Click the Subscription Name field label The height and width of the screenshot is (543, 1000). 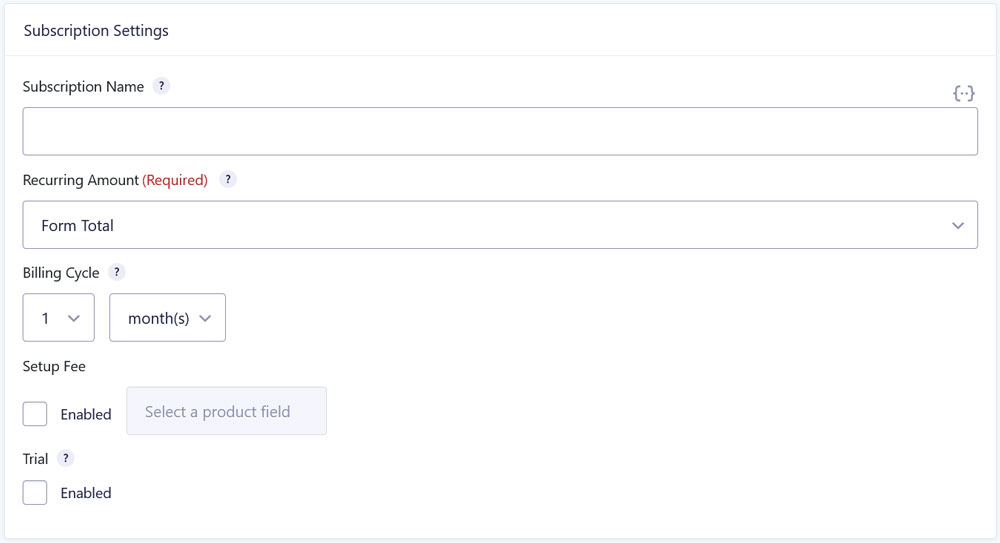click(x=84, y=87)
